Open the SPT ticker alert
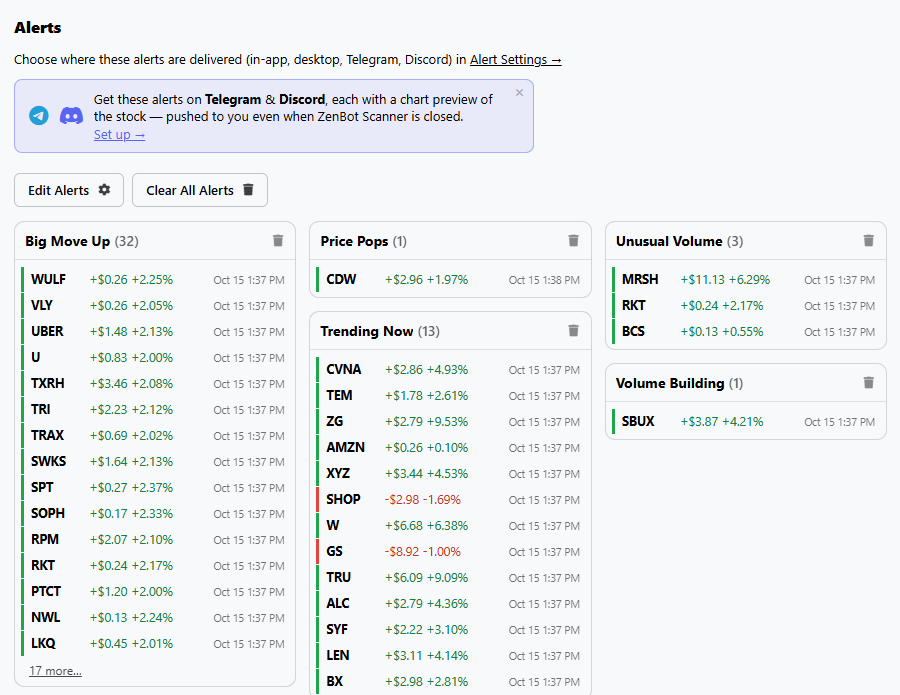This screenshot has width=900, height=695. tap(155, 487)
